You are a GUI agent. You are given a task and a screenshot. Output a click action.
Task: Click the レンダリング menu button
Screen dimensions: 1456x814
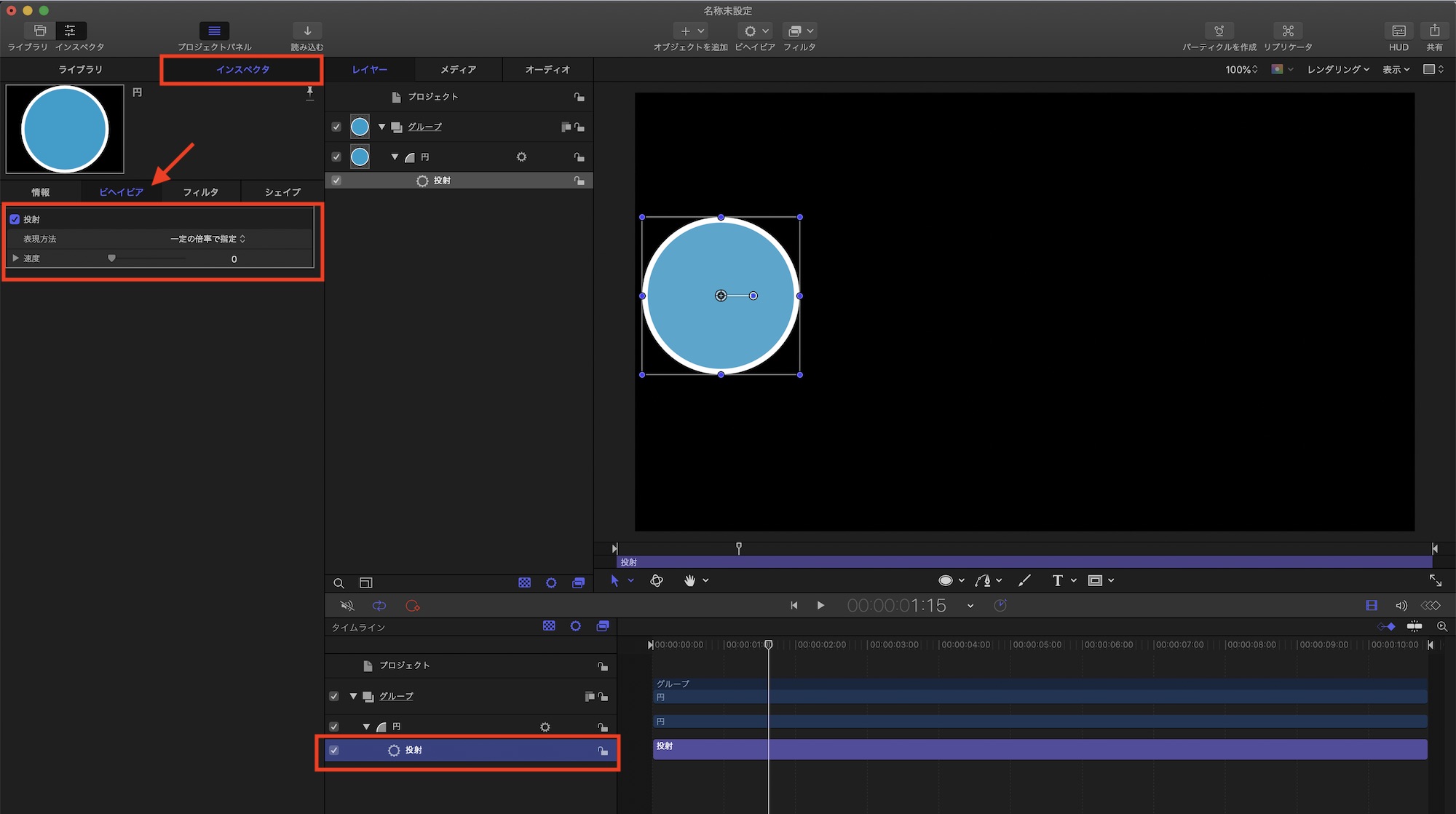point(1338,69)
